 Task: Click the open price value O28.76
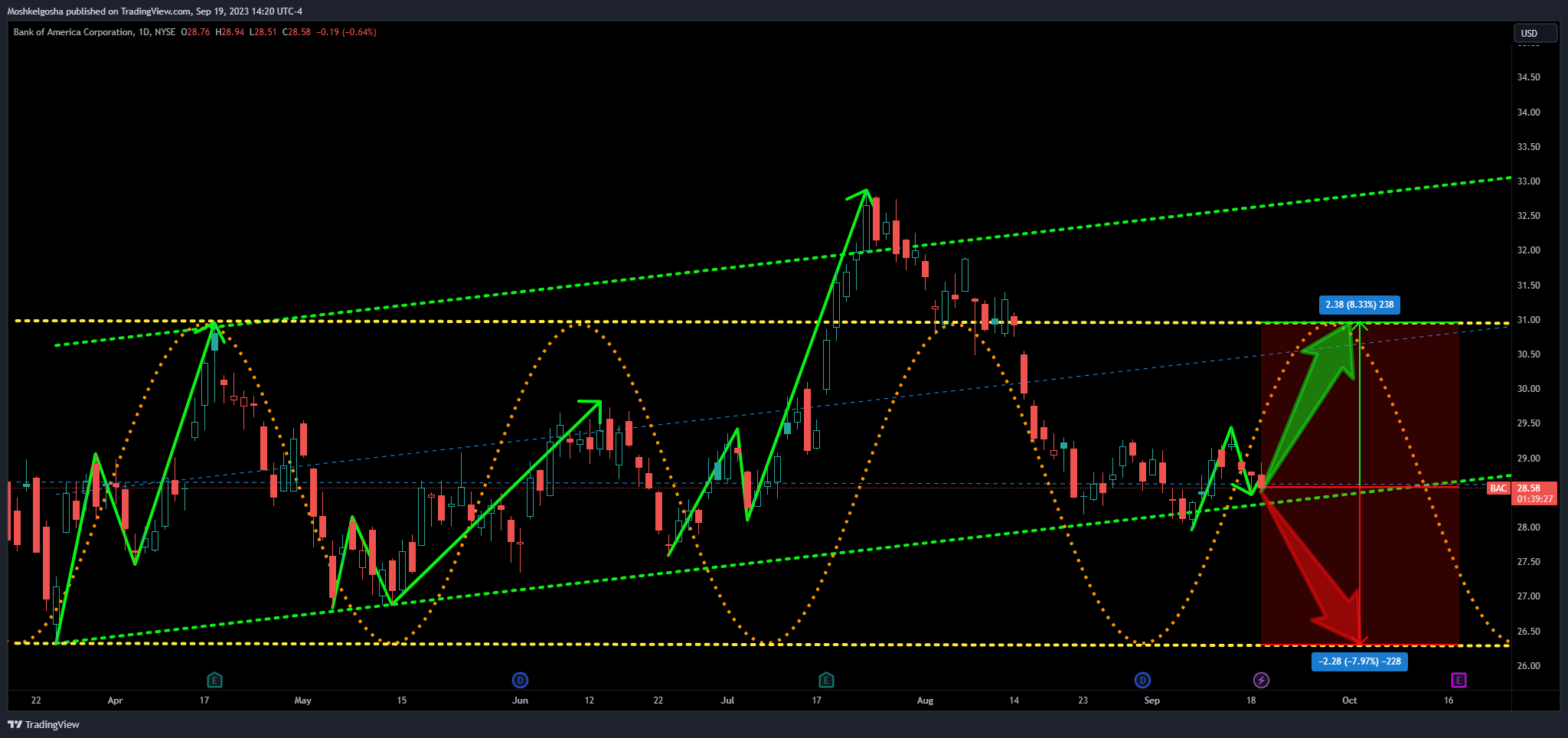click(x=195, y=32)
